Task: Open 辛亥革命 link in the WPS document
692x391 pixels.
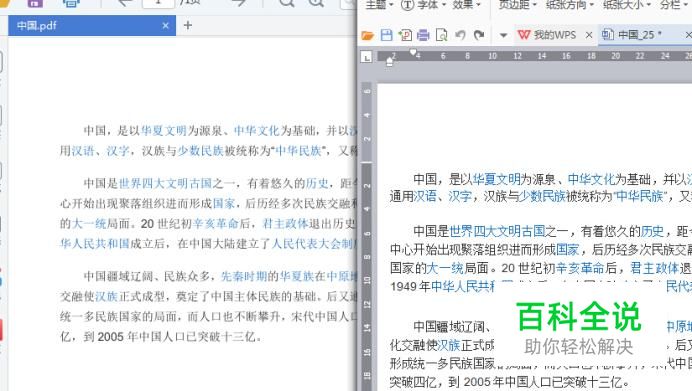Action: 580,268
